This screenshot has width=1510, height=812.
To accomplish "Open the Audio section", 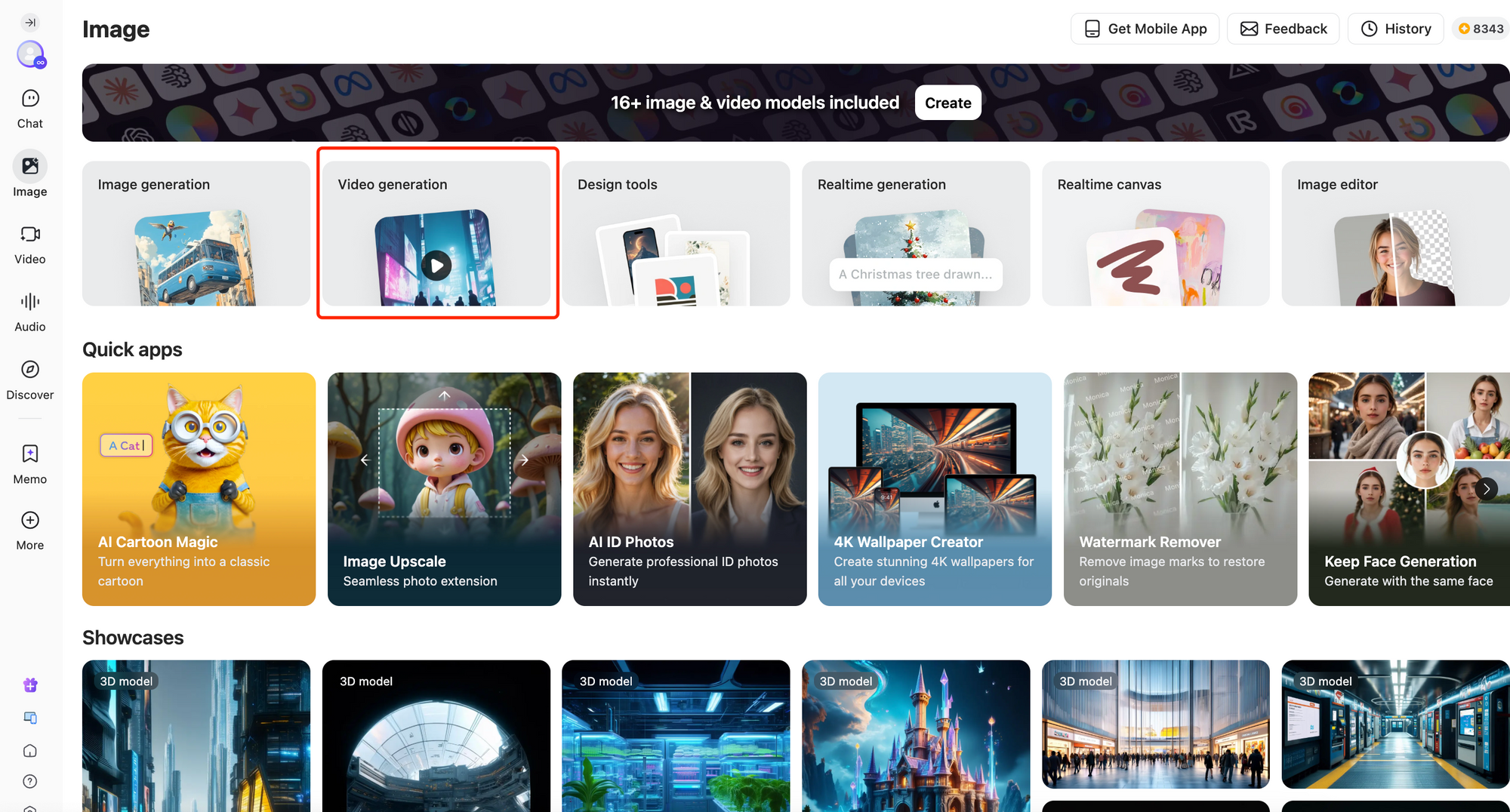I will tap(30, 312).
